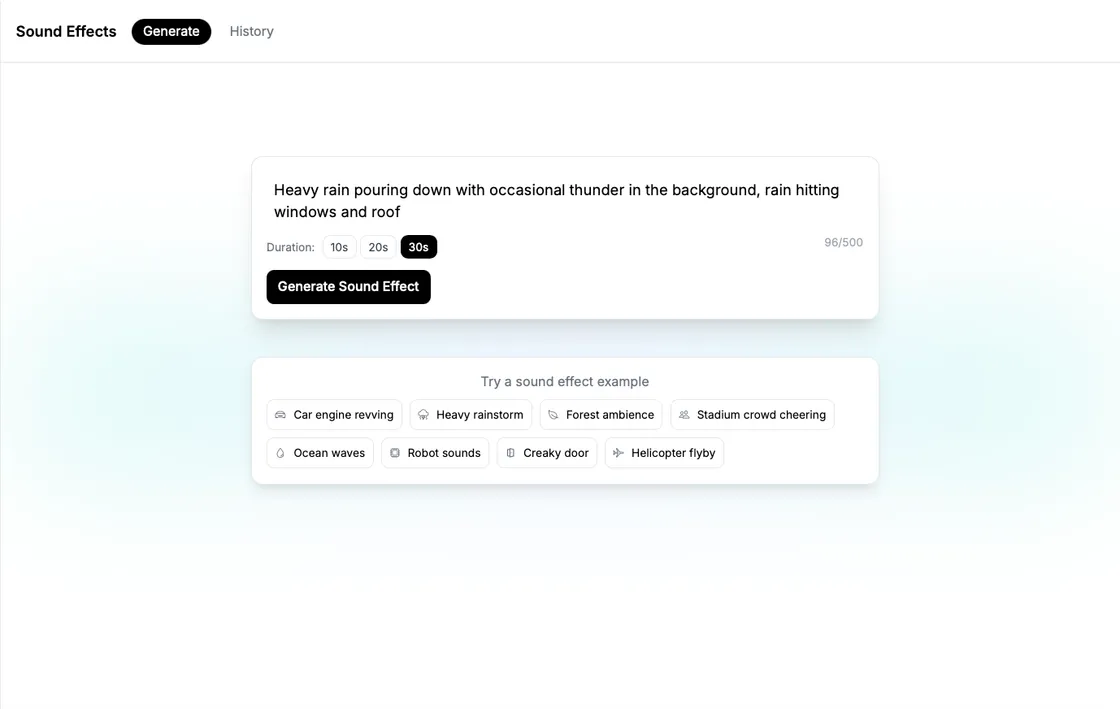1120x709 pixels.
Task: Choose the 20s duration option
Action: click(x=378, y=247)
